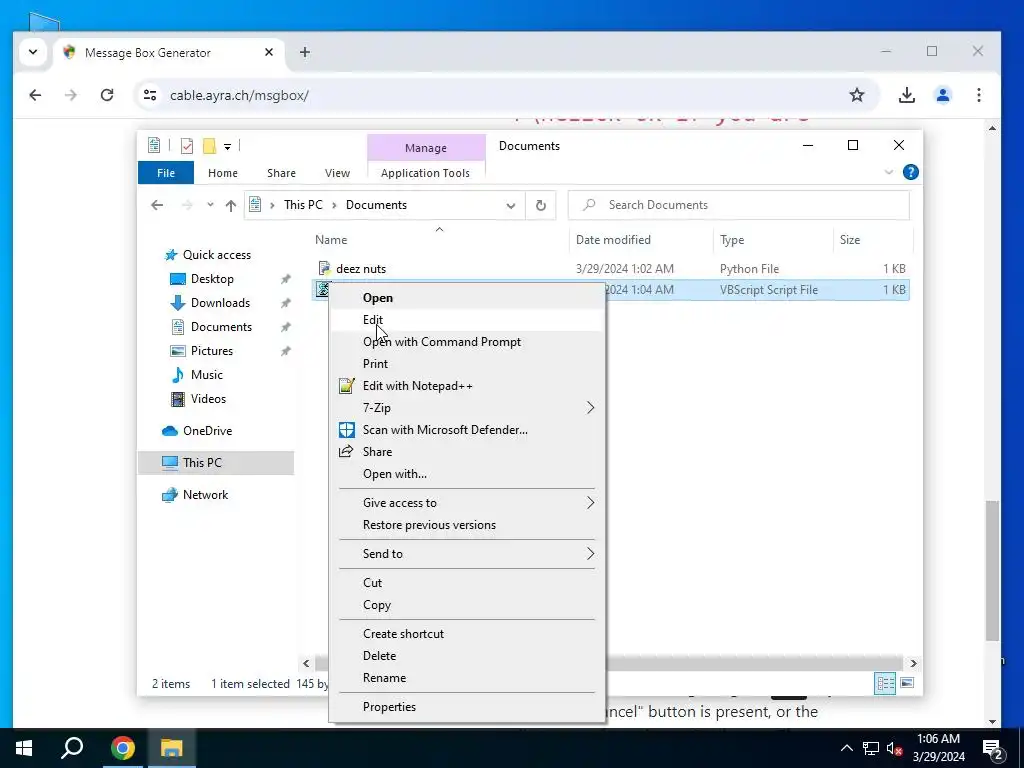Switch to the View ribbon tab
Image resolution: width=1024 pixels, height=768 pixels.
[337, 173]
